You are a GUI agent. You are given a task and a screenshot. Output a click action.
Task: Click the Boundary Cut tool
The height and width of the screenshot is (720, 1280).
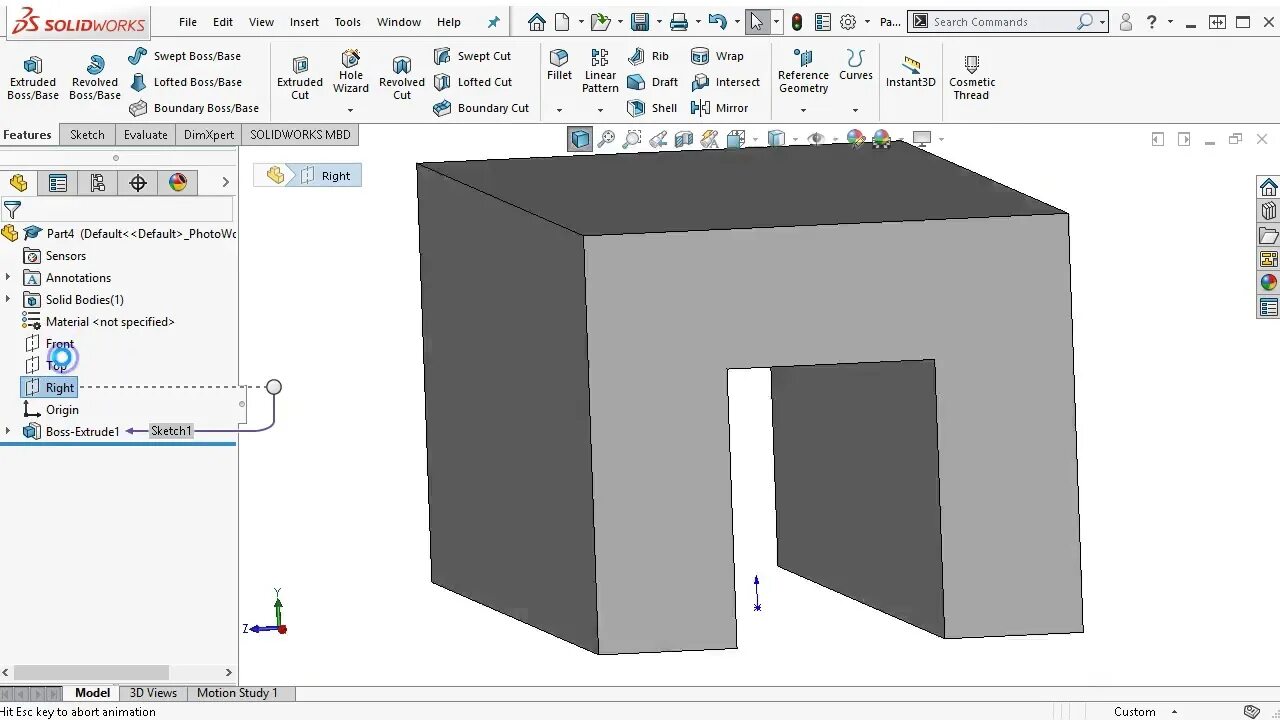pyautogui.click(x=482, y=108)
